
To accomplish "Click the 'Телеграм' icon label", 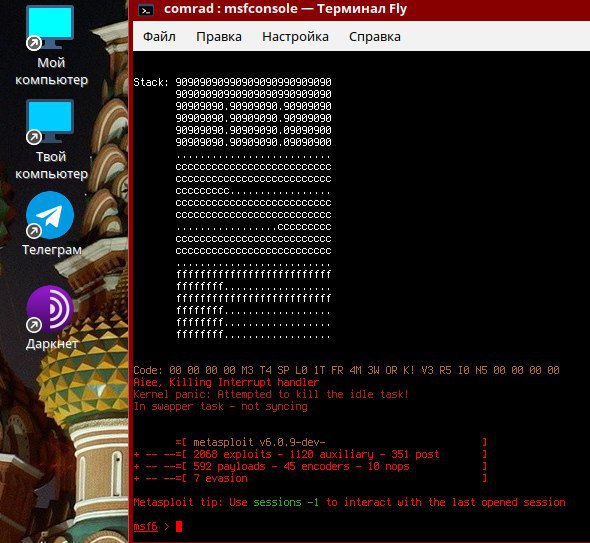I will (x=52, y=250).
